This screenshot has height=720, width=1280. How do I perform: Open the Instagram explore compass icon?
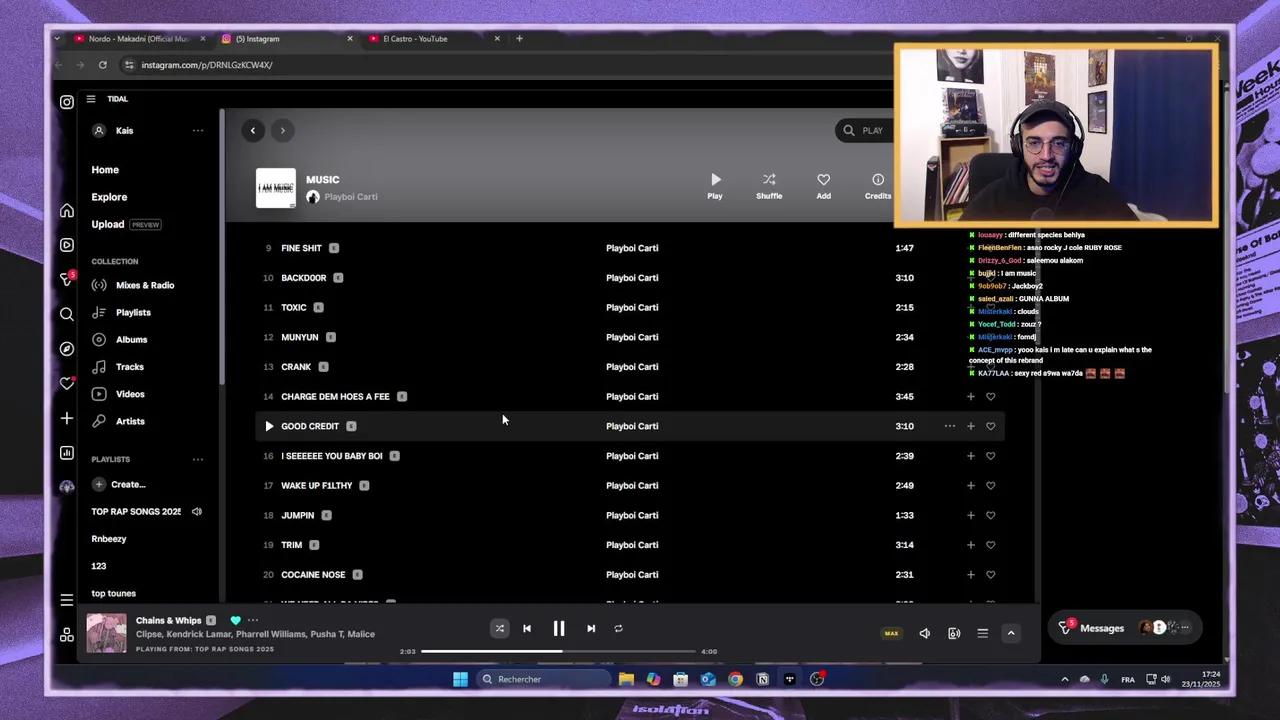67,349
